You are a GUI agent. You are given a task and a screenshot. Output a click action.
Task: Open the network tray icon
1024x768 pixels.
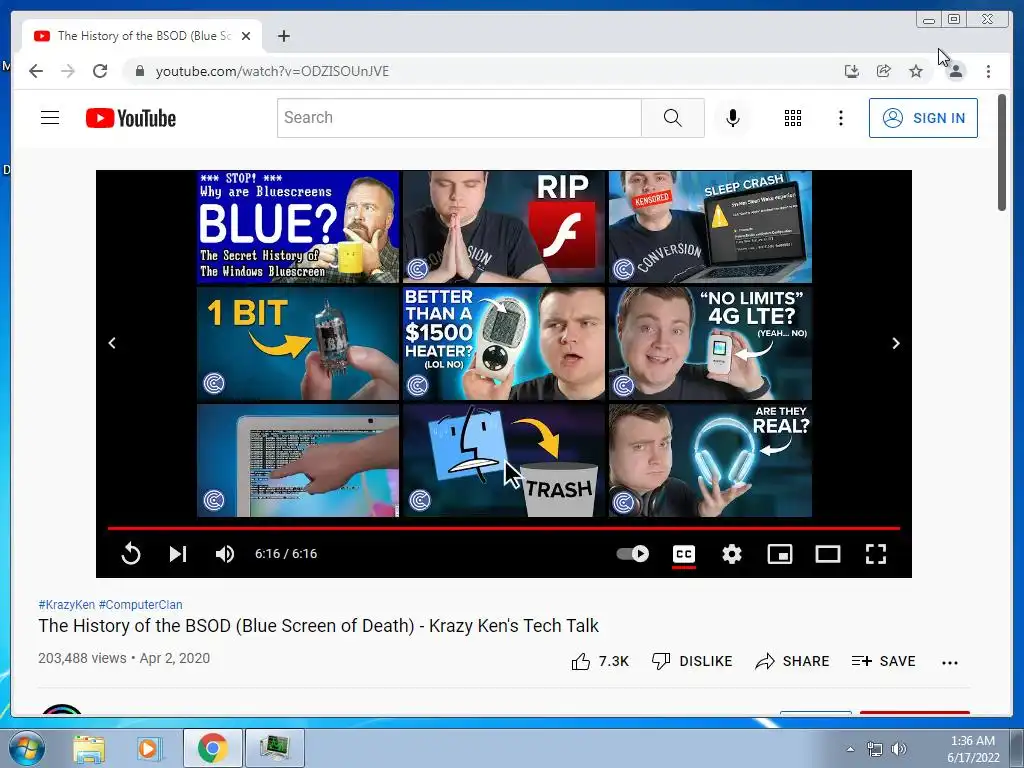tap(874, 749)
